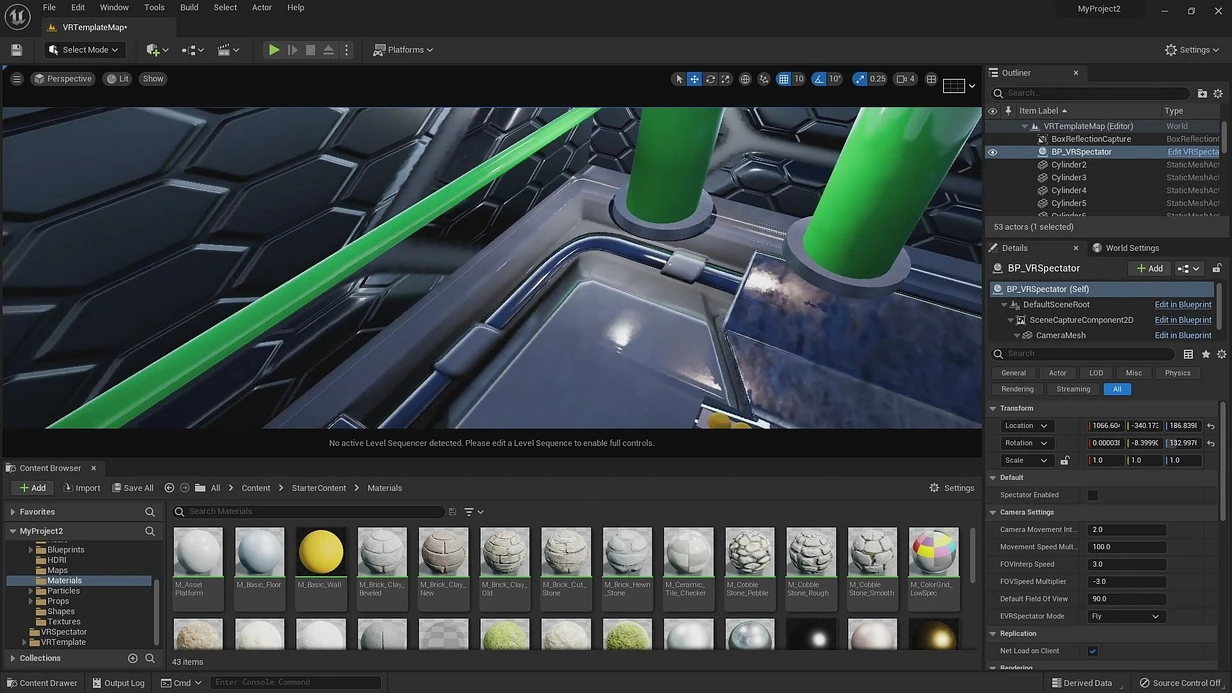Screen dimensions: 1232x693
Task: Open the Select Mode dropdown
Action: coord(84,50)
